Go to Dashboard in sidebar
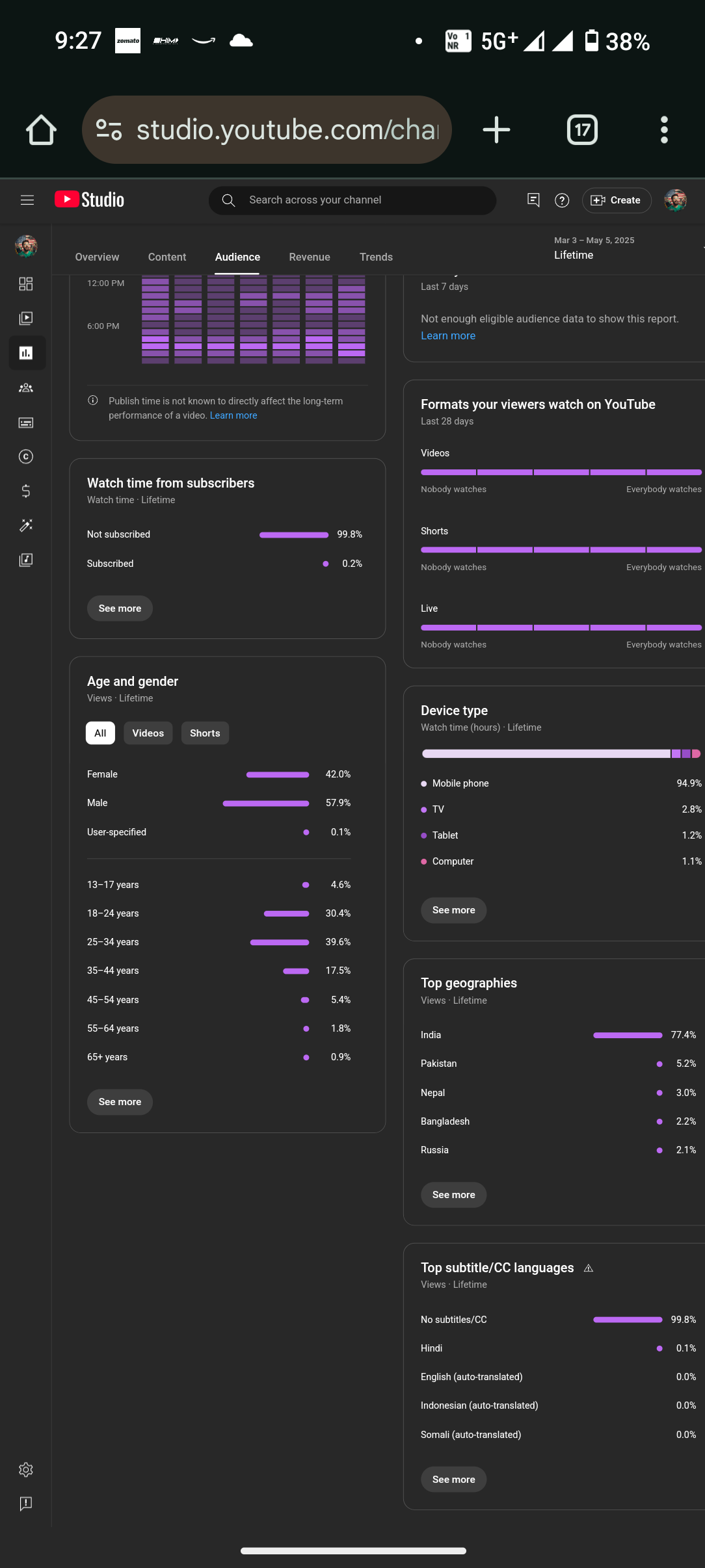 click(26, 284)
